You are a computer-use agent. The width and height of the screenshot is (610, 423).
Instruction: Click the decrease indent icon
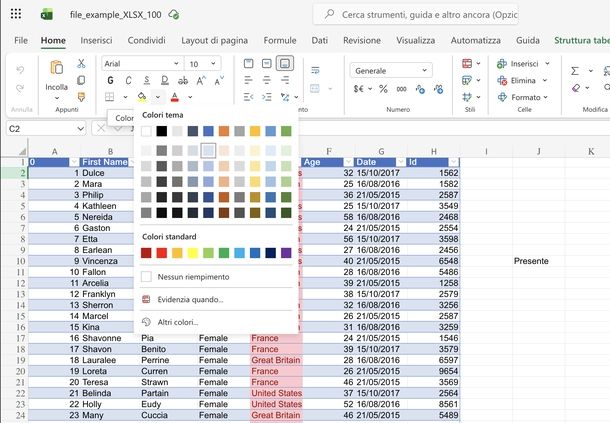(248, 97)
